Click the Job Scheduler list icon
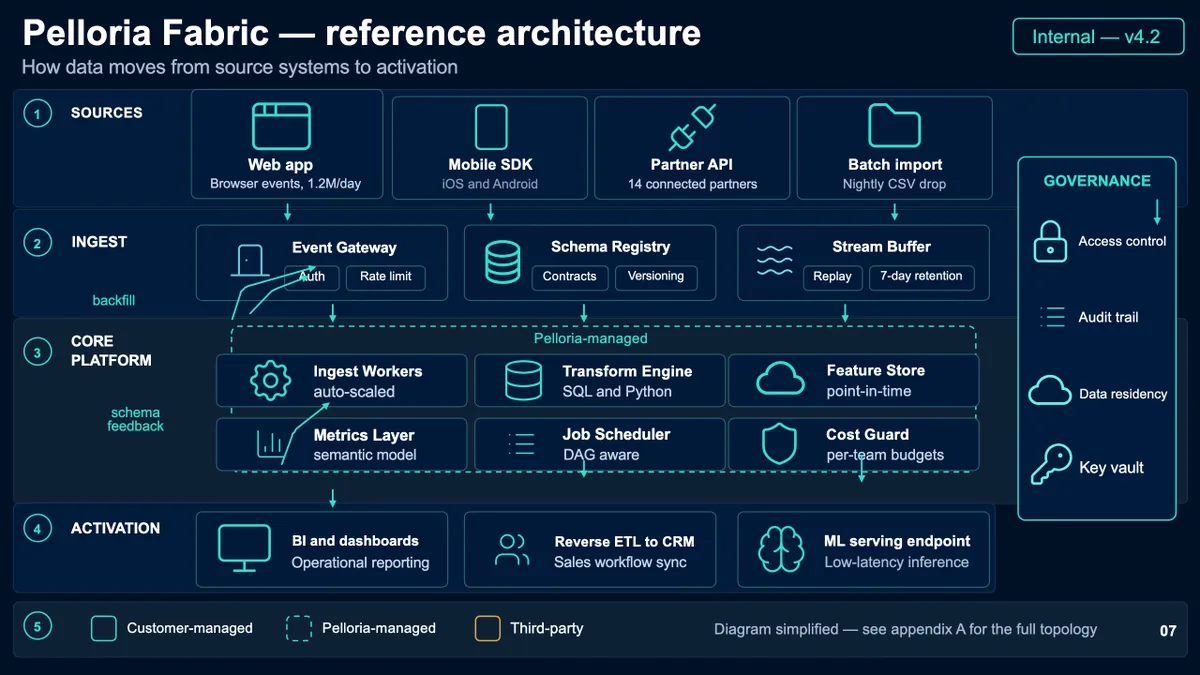1200x675 pixels. tap(522, 444)
